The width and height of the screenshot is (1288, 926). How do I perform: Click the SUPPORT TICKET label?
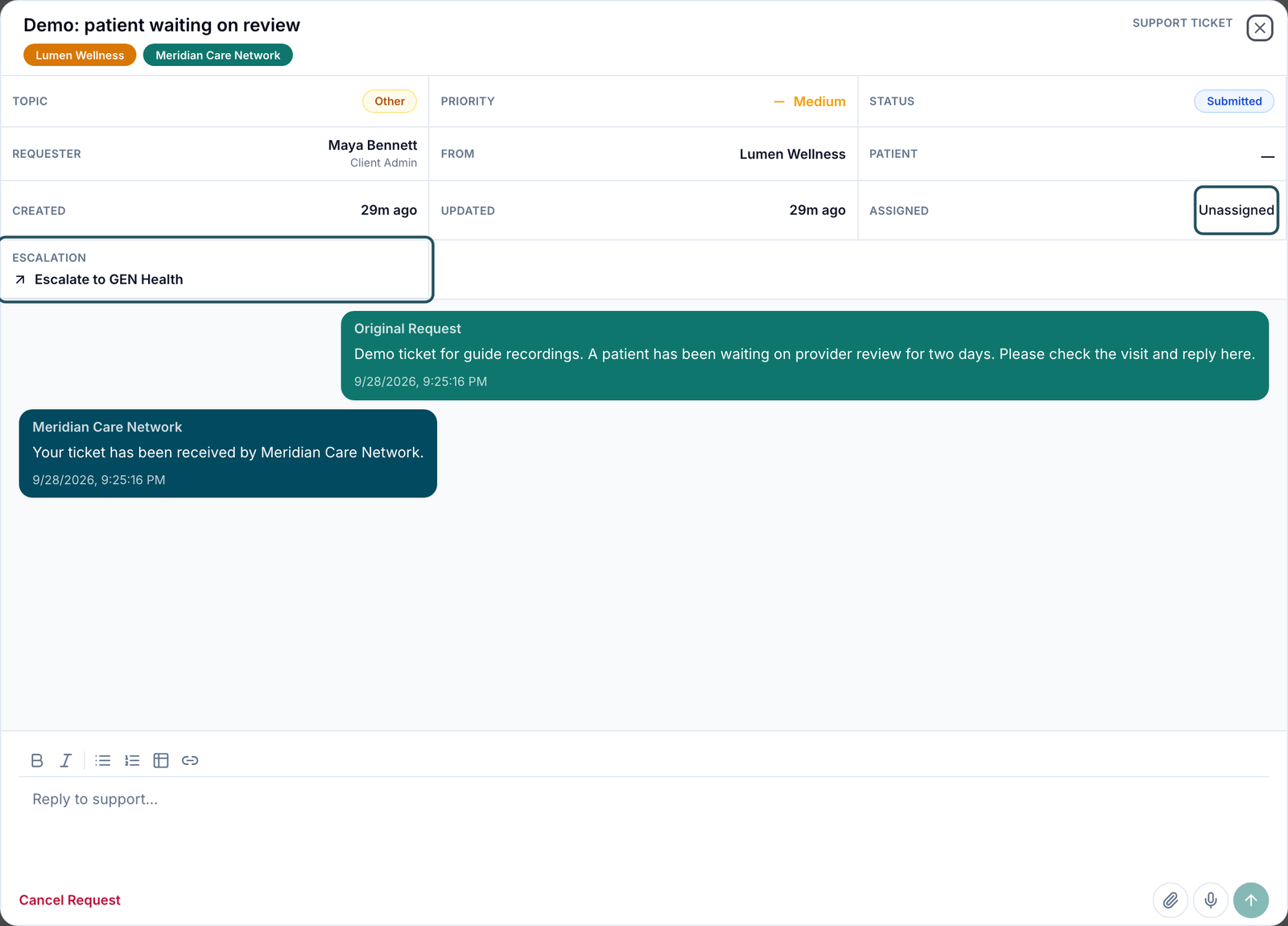click(1183, 23)
